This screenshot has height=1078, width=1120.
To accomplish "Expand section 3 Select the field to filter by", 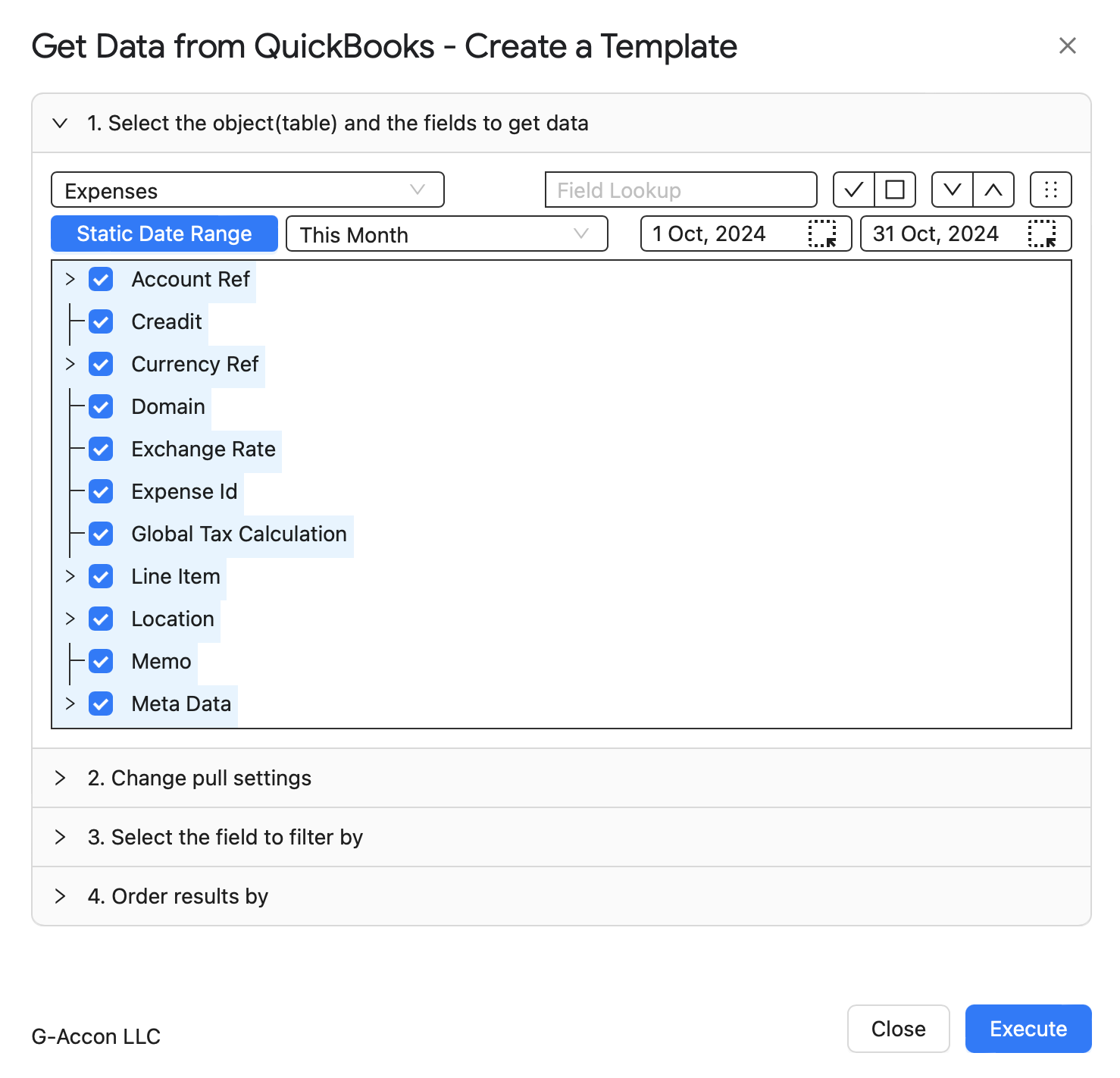I will click(562, 837).
